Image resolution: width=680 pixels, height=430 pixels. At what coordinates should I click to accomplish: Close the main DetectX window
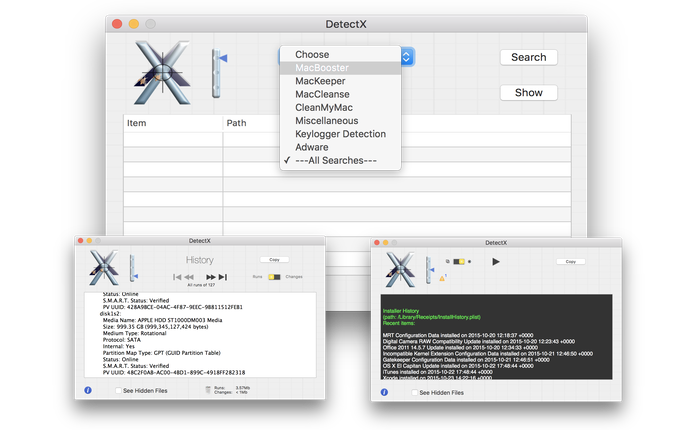point(117,24)
